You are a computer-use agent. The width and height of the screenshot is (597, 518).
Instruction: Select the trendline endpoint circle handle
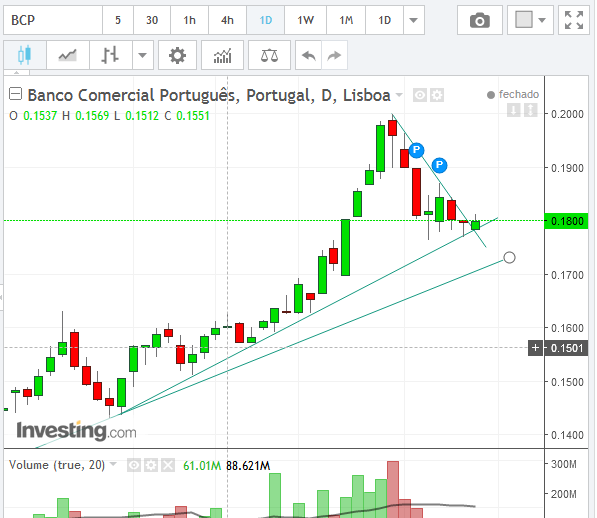coord(509,258)
